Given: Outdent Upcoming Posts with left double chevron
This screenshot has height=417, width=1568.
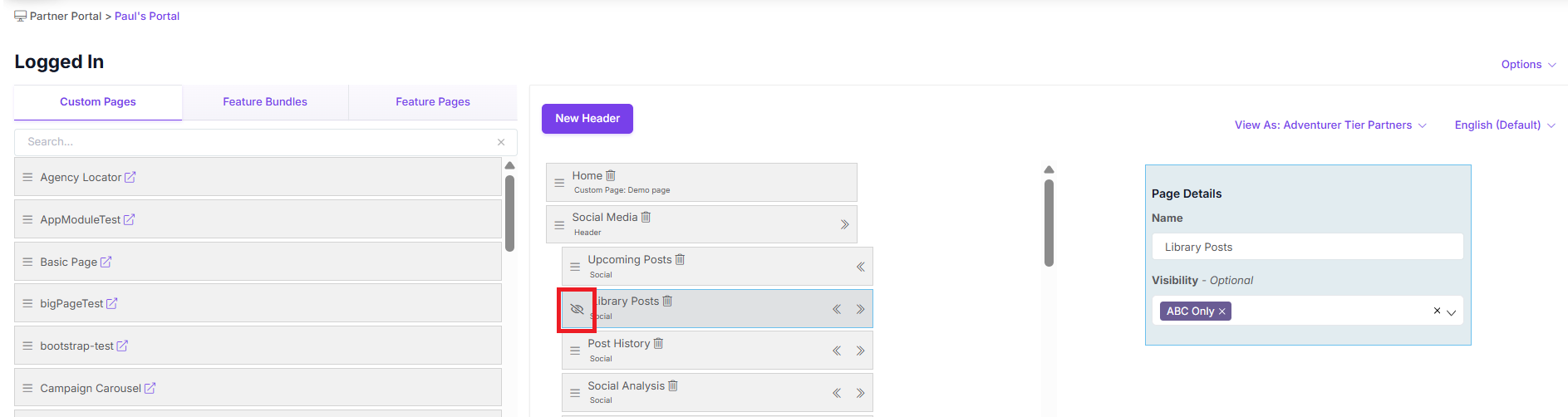Looking at the screenshot, I should 860,267.
